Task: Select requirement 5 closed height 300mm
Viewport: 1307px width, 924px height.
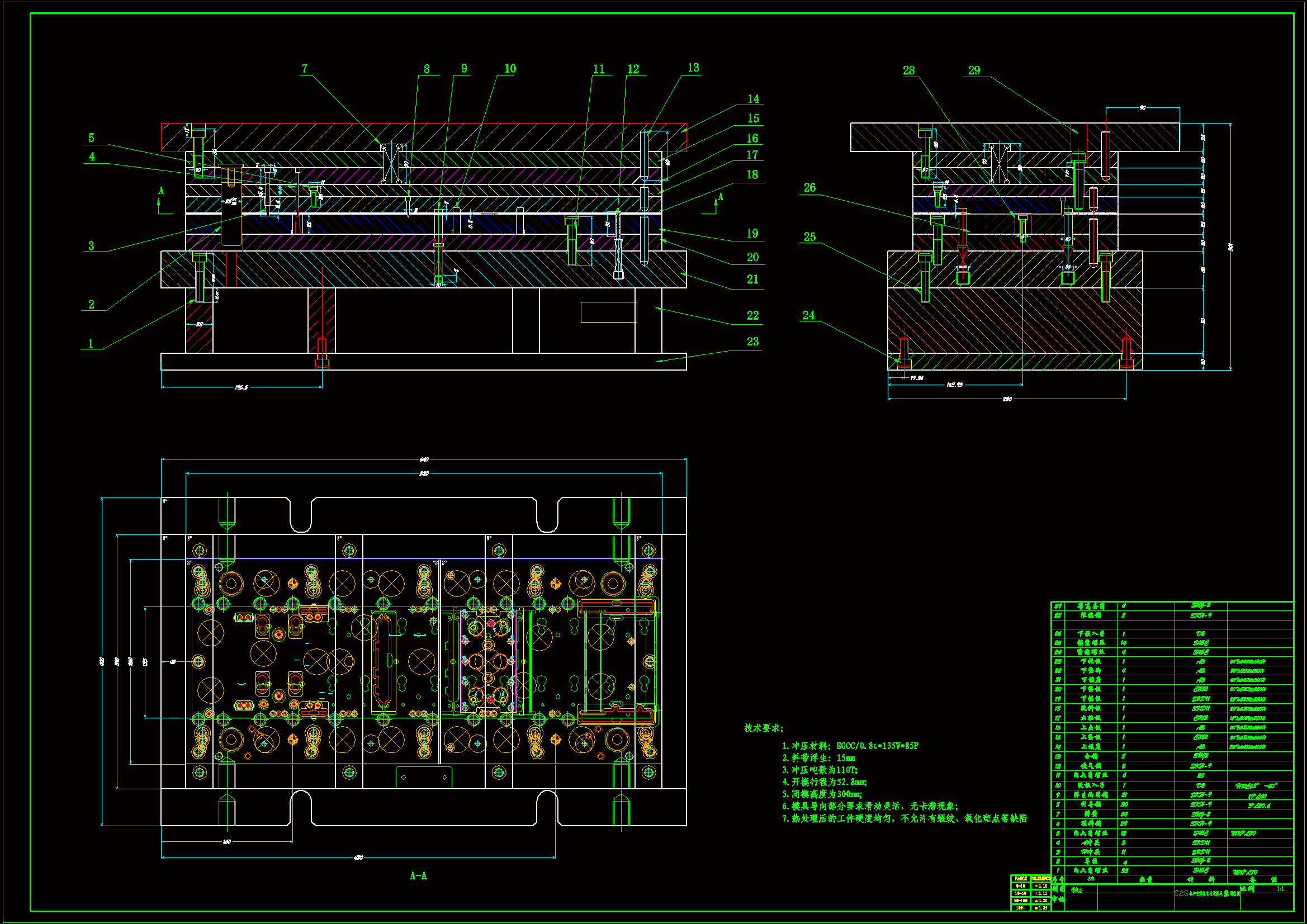Action: click(x=822, y=794)
